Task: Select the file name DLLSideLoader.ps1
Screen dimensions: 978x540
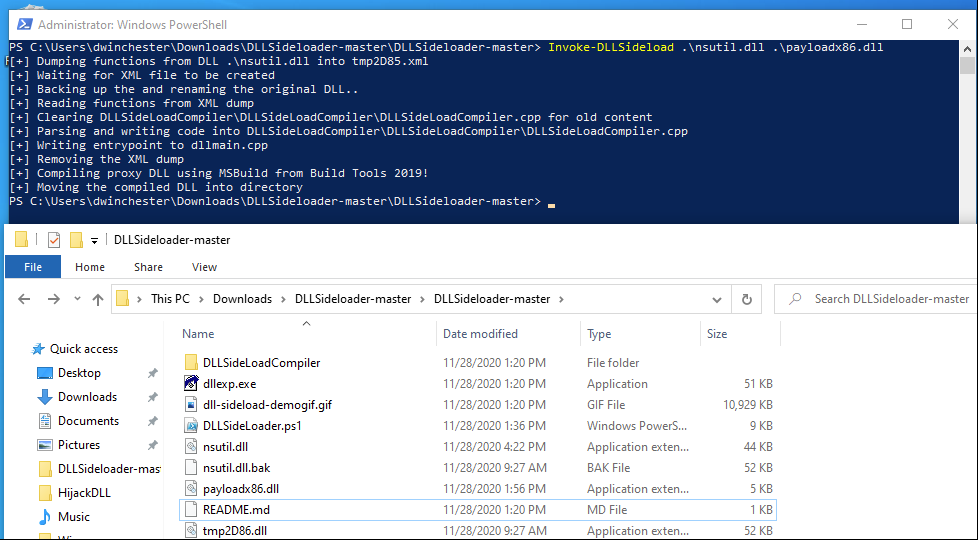Action: [252, 426]
